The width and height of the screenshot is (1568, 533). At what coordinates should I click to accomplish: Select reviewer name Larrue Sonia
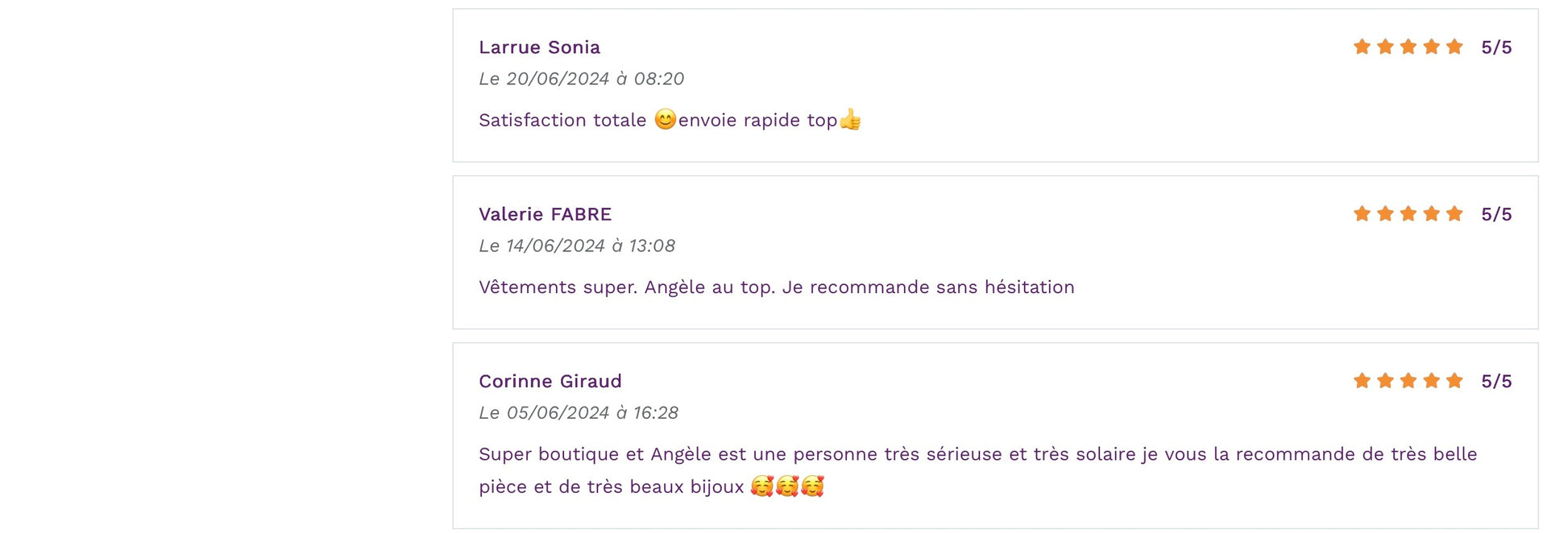539,48
